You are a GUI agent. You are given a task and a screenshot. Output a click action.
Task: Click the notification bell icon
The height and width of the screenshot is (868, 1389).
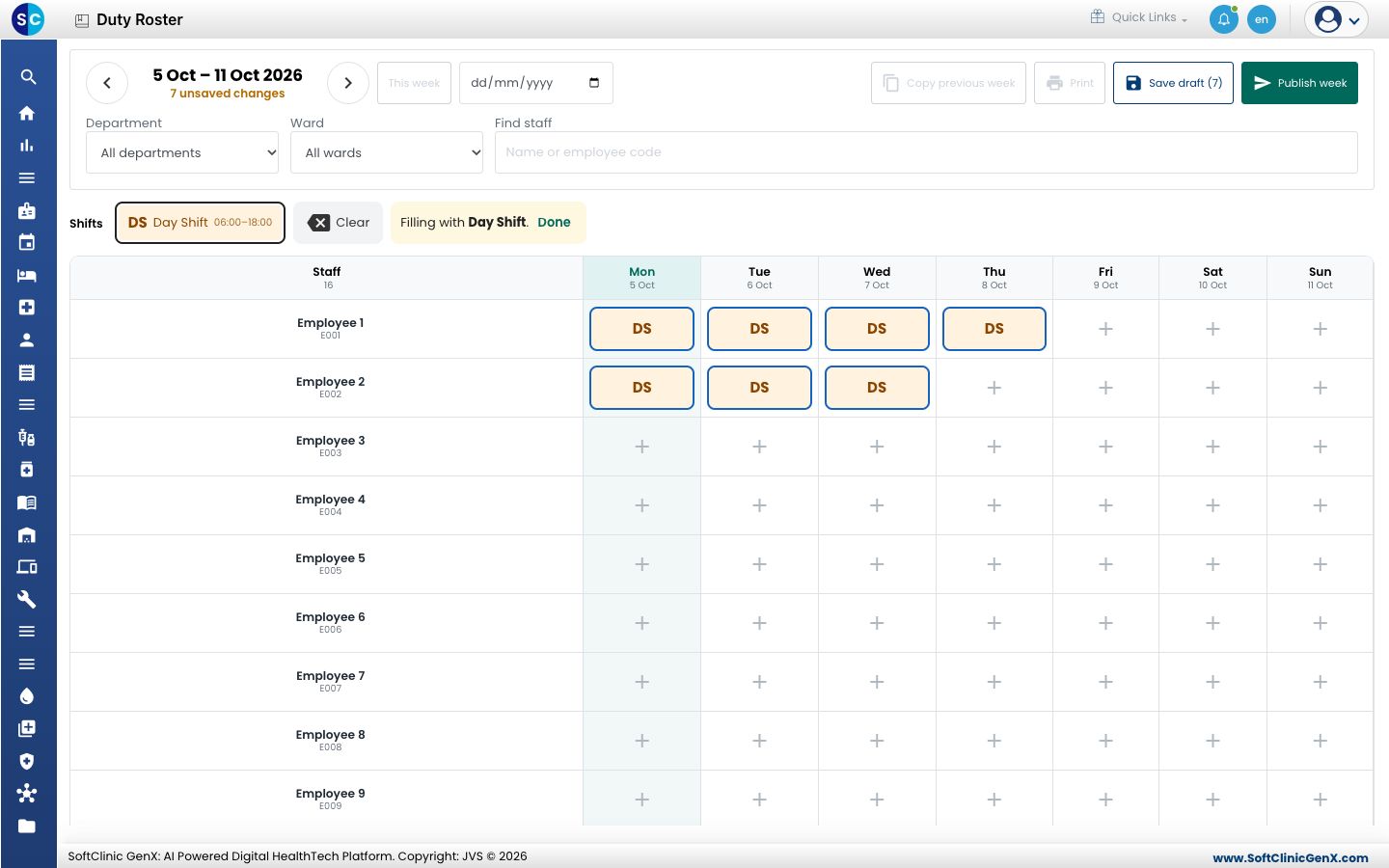pos(1224,19)
